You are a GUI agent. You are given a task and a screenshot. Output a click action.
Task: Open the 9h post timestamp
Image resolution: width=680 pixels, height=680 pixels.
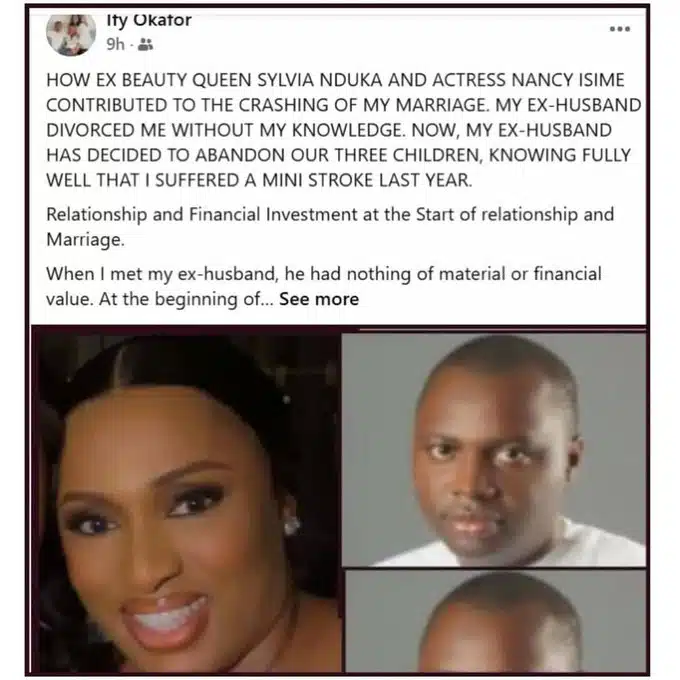pyautogui.click(x=115, y=44)
